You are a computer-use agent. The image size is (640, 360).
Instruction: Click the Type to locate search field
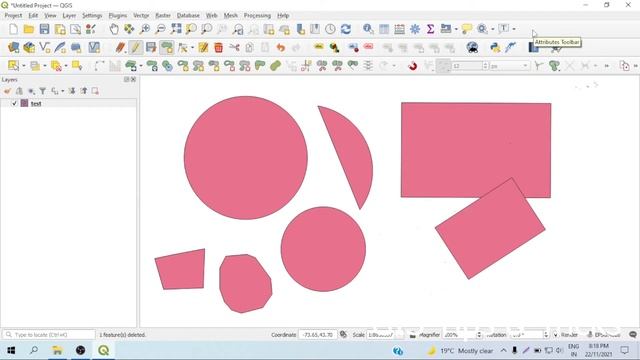(49, 335)
